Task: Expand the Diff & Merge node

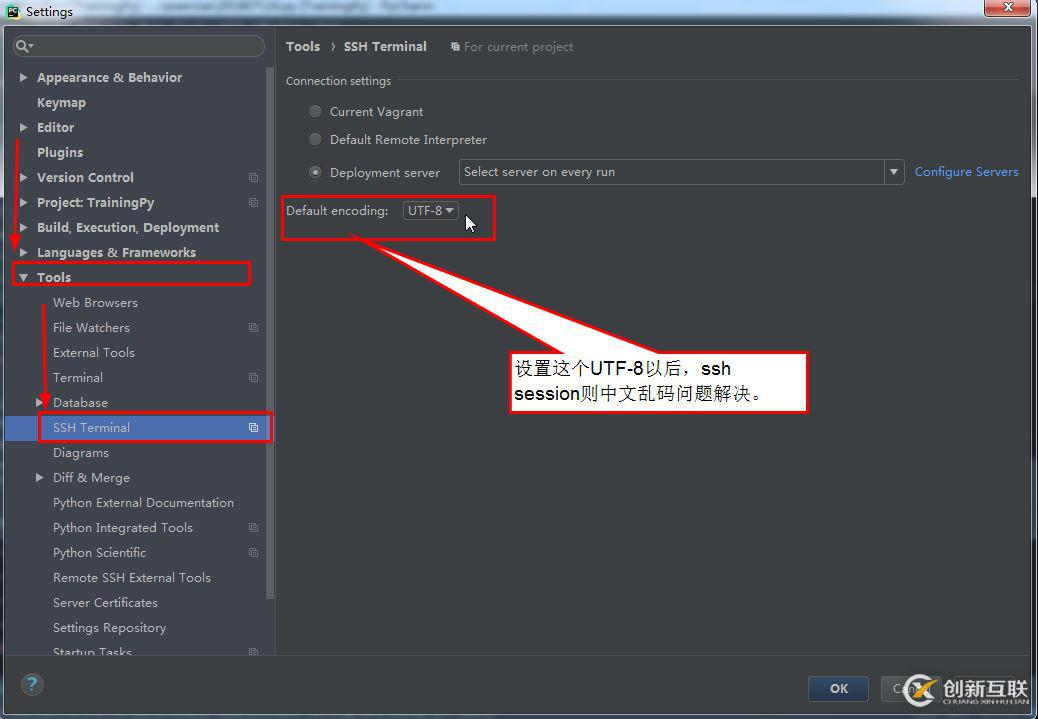Action: point(40,477)
